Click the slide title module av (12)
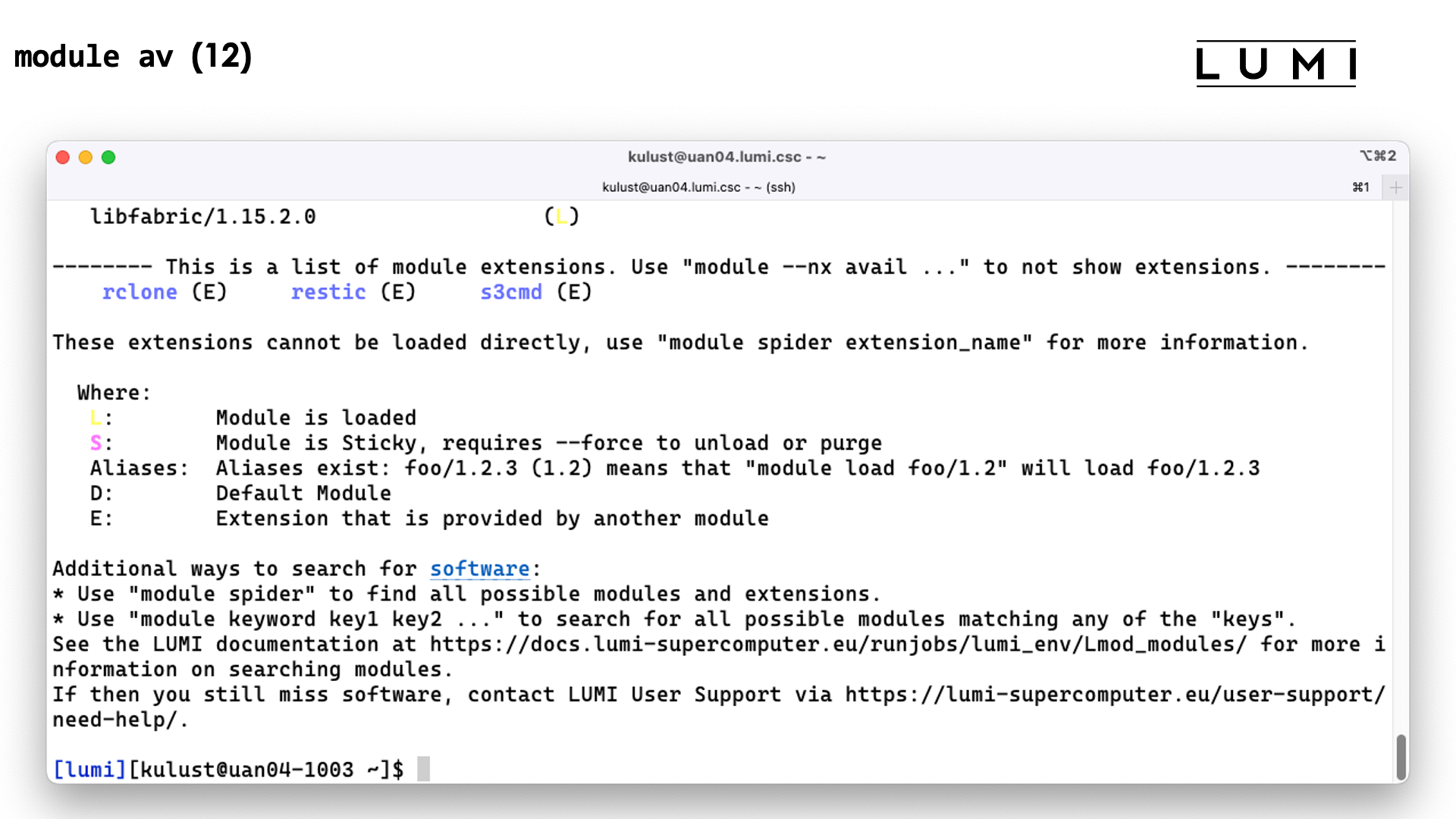The width and height of the screenshot is (1456, 819). point(133,57)
